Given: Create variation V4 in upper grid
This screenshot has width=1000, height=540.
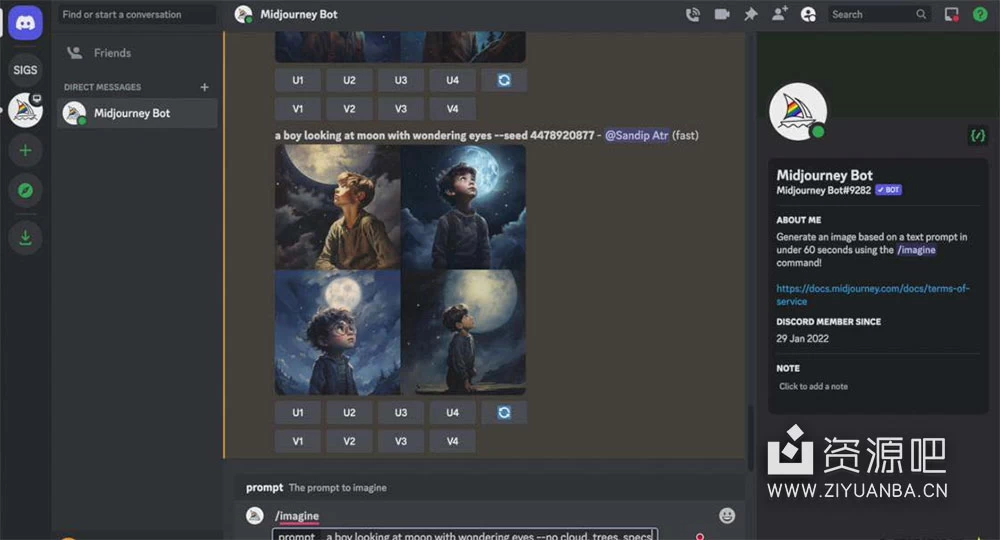Looking at the screenshot, I should pyautogui.click(x=452, y=109).
